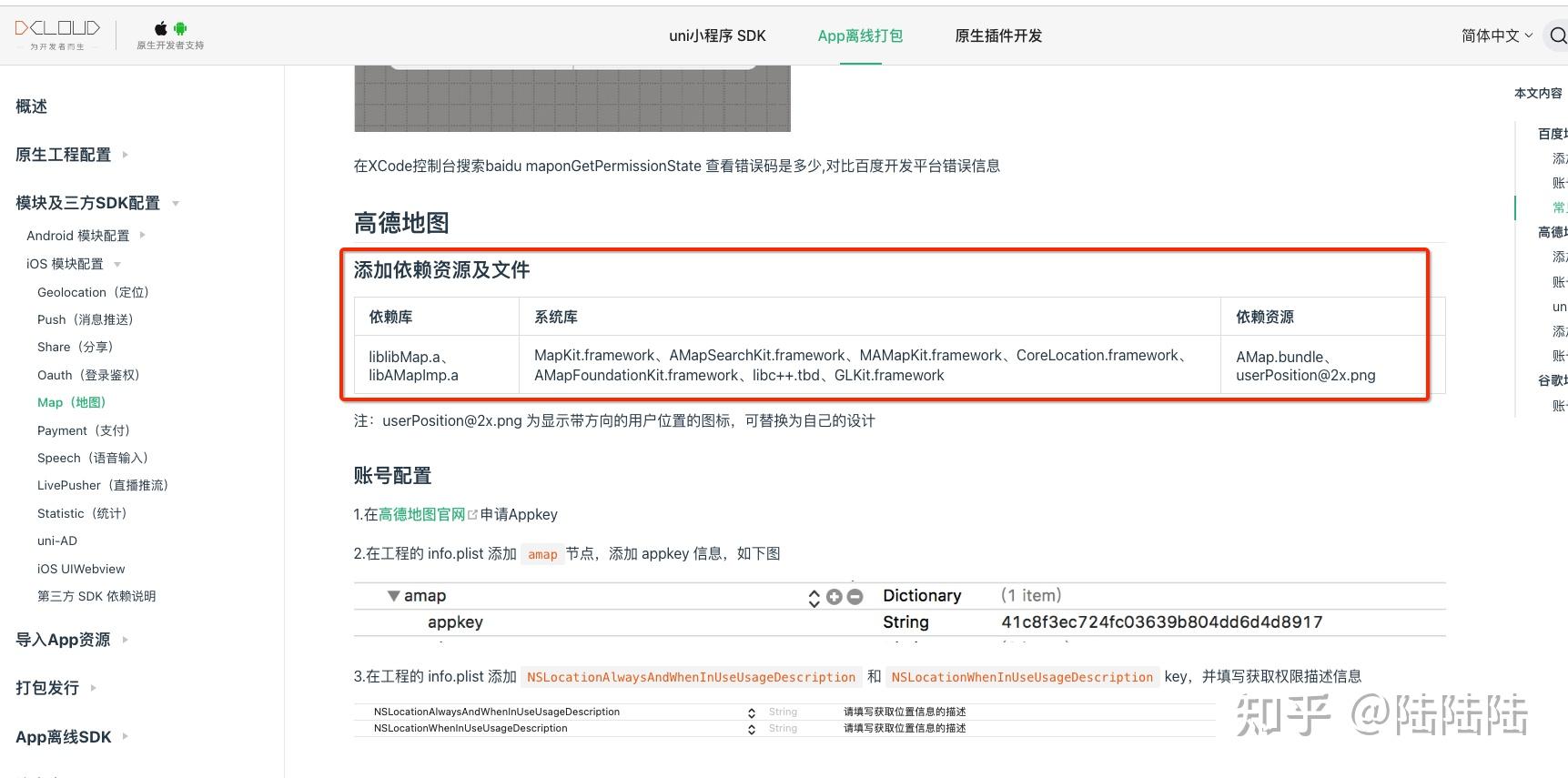Expand 原生工程配置 section
Screen dimensions: 1568x778
point(72,155)
